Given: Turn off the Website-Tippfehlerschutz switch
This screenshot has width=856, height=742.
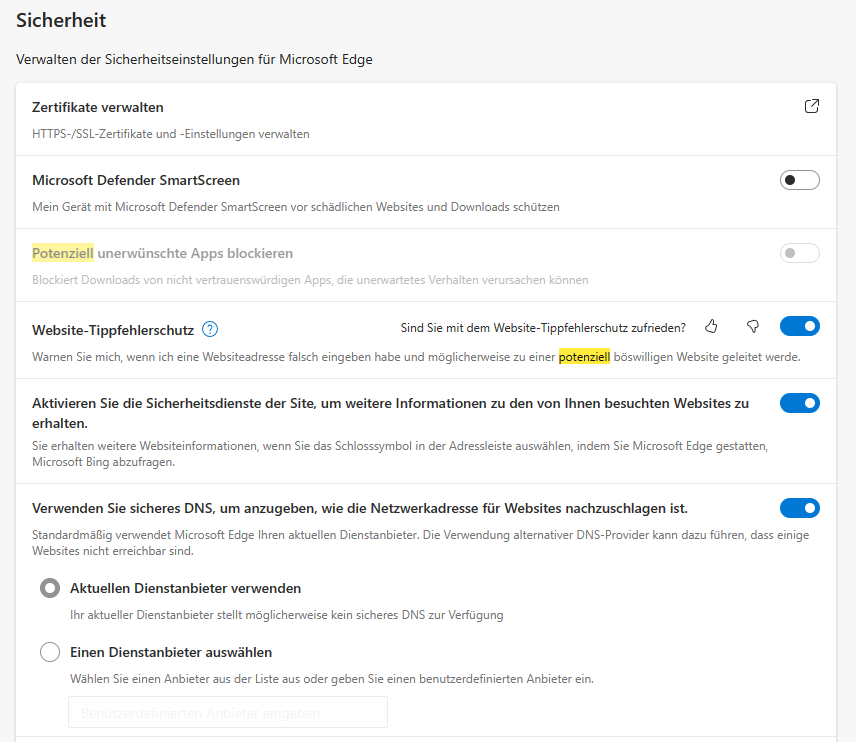Looking at the screenshot, I should tap(799, 326).
